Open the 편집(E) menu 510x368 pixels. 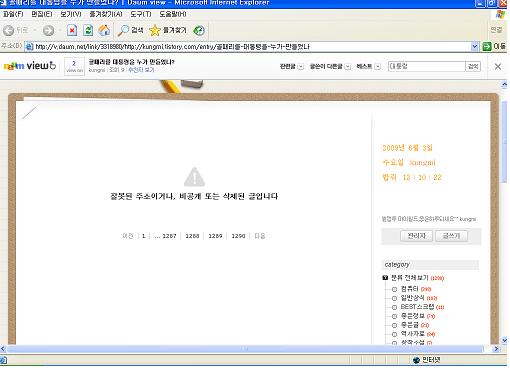coord(42,14)
